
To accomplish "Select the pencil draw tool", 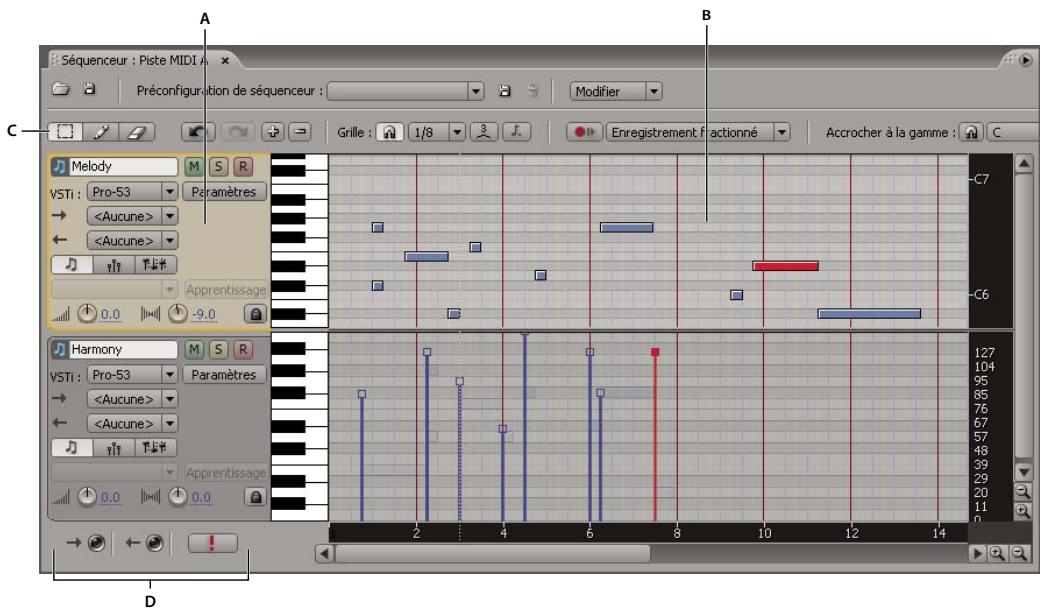I will coord(101,131).
